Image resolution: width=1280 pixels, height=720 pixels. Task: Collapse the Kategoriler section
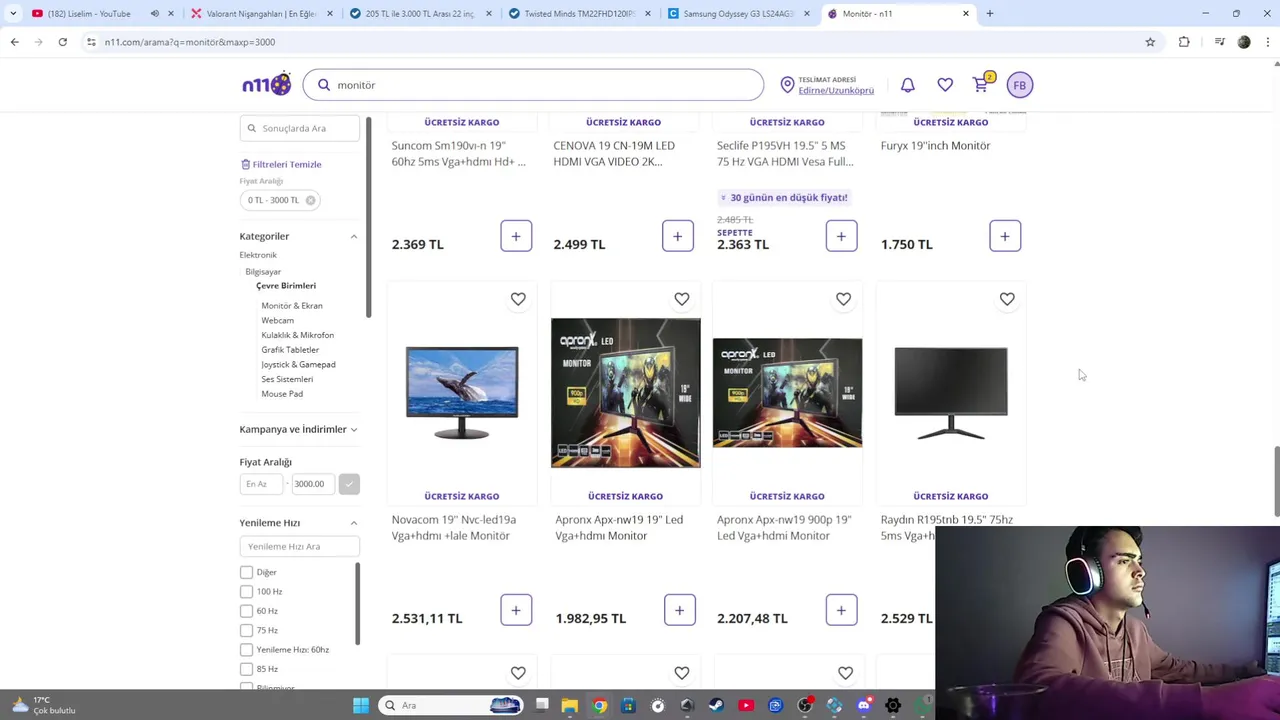(x=353, y=236)
